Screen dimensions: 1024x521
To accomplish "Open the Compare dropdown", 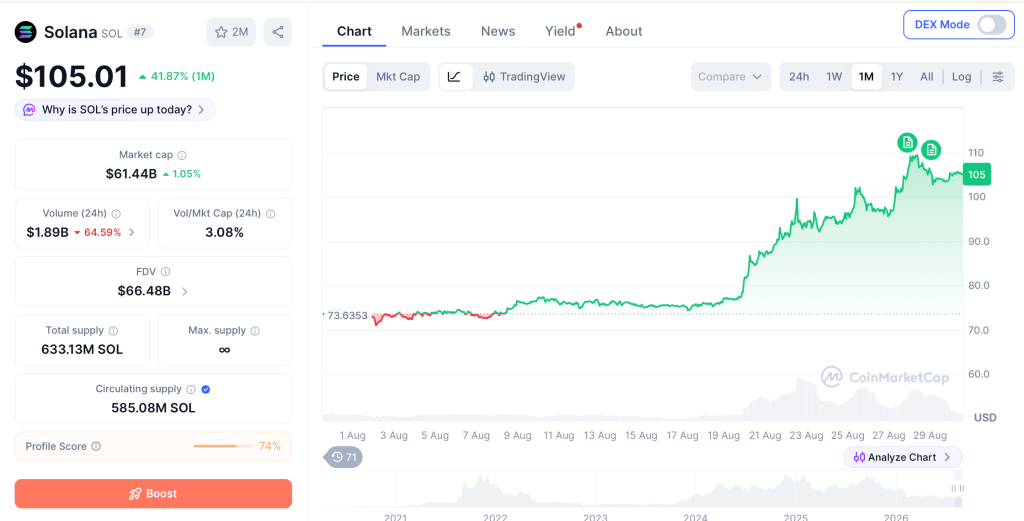I will click(x=731, y=76).
